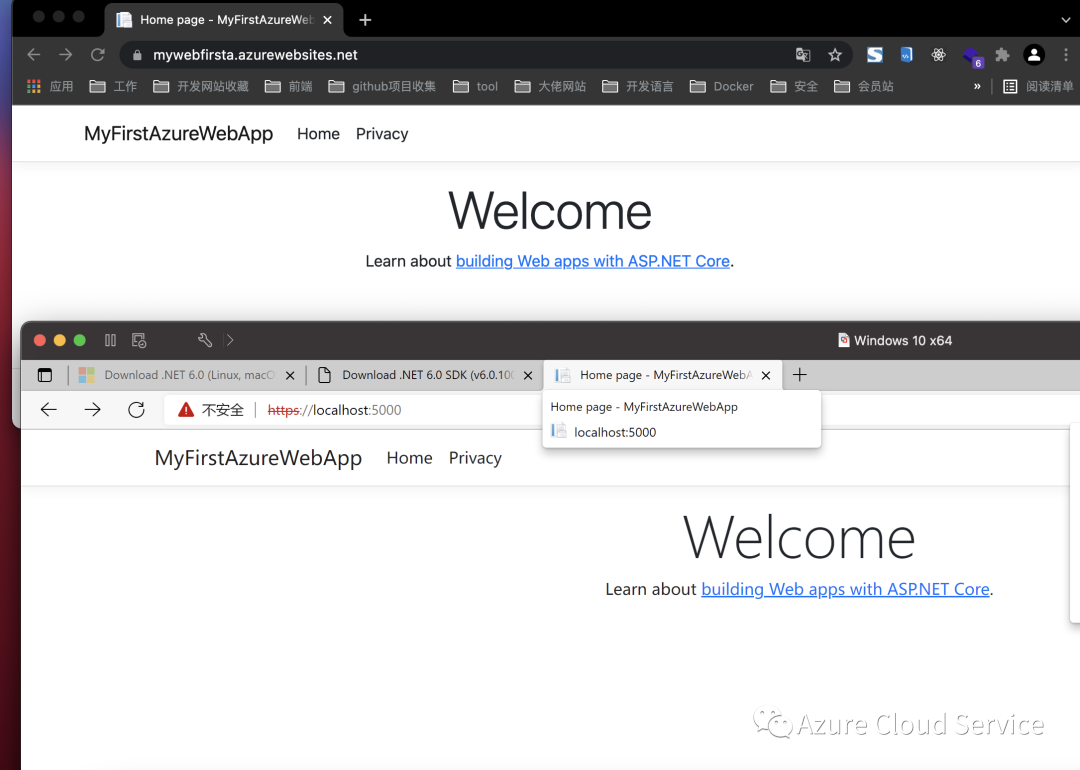Click the VM snapshot icon
Viewport: 1080px width, 770px height.
[x=139, y=340]
